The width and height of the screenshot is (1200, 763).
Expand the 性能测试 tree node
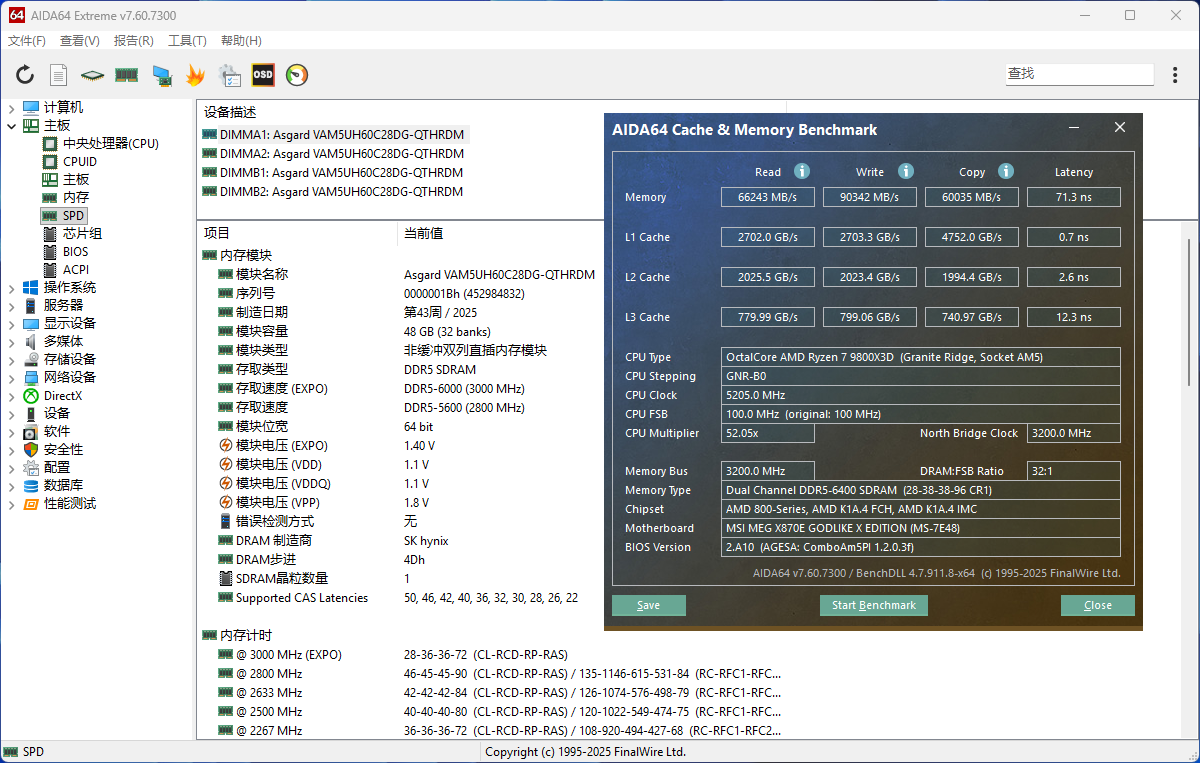click(12, 504)
